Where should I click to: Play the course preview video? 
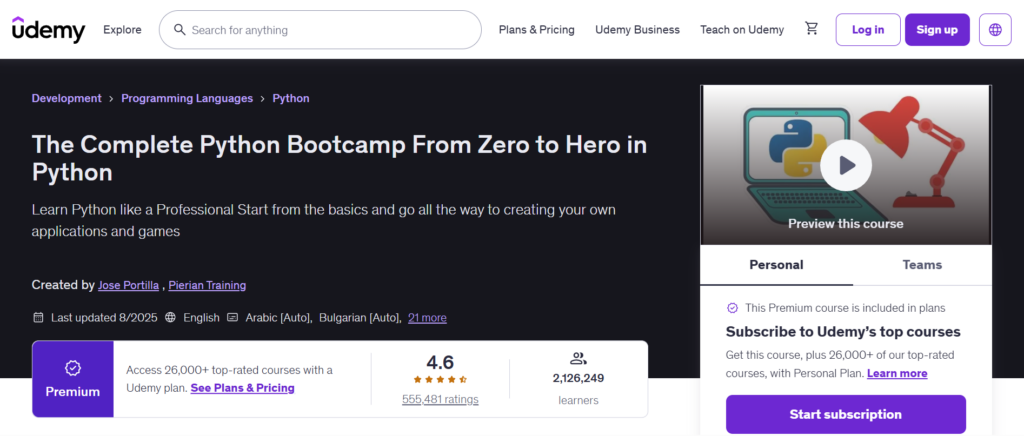[x=846, y=165]
